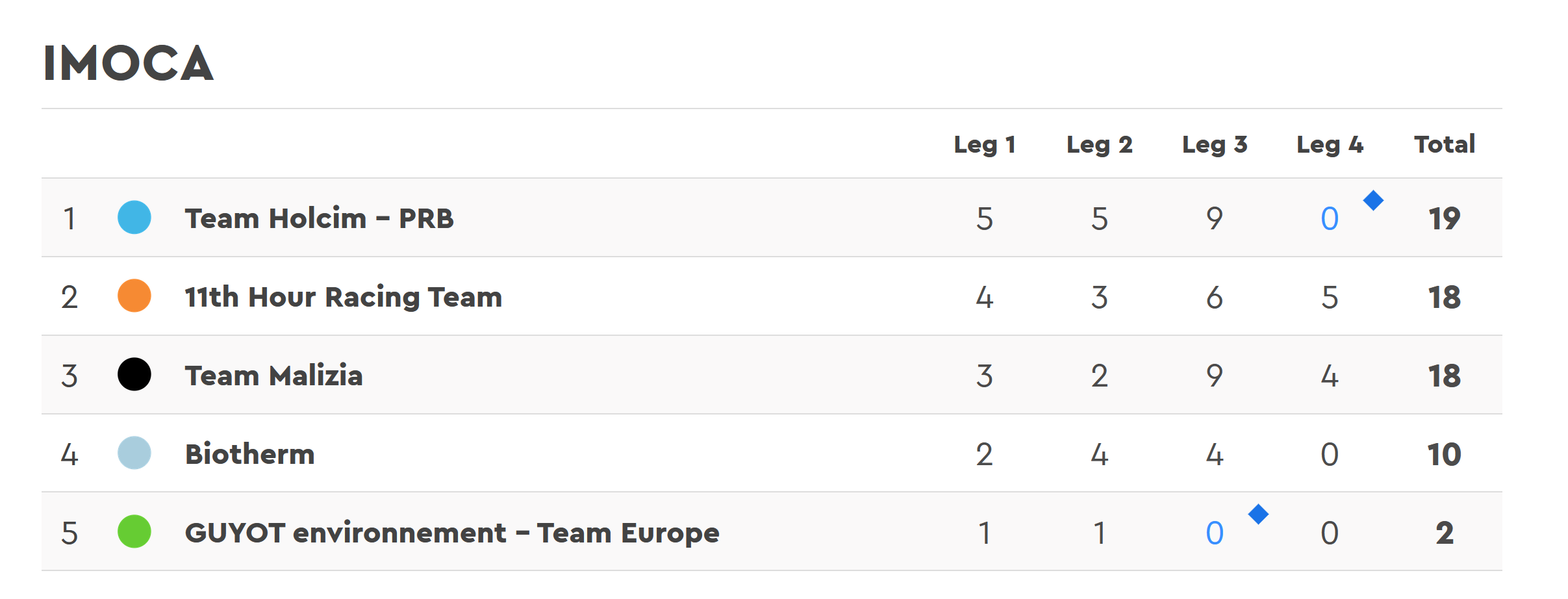Click the black dot beside Team Malizia
1568x599 pixels.
pyautogui.click(x=134, y=375)
